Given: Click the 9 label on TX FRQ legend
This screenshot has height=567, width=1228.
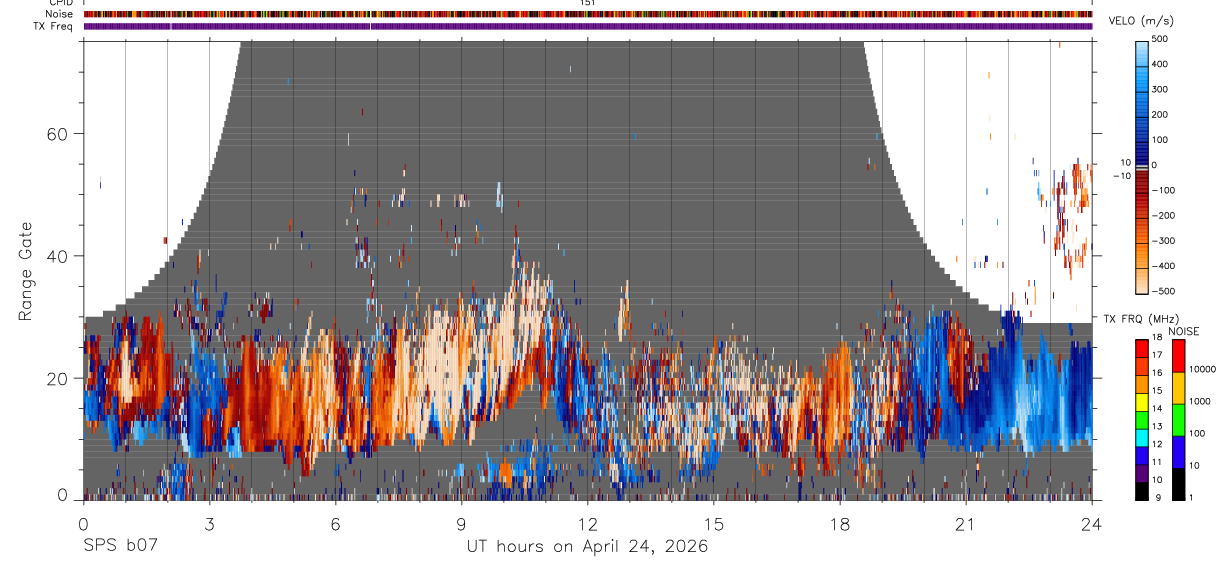Looking at the screenshot, I should pos(1157,497).
